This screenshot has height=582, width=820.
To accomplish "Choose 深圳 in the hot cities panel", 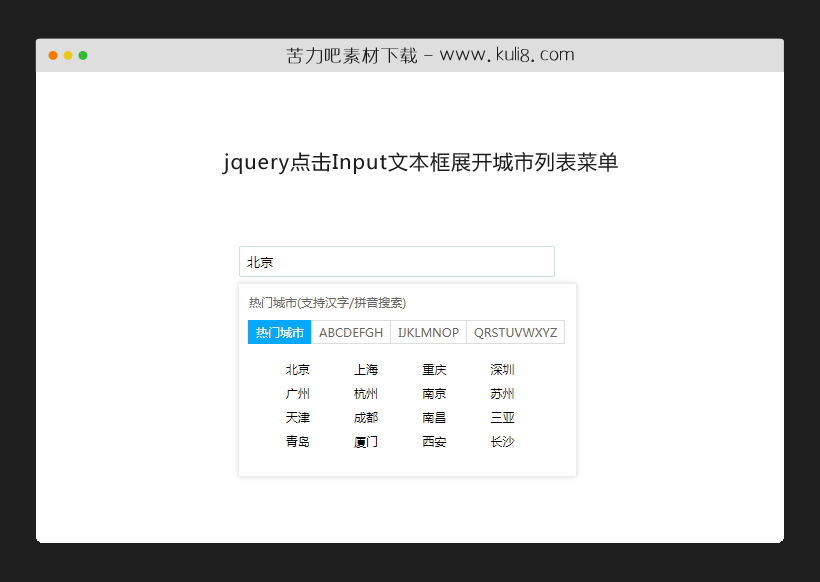I will (x=501, y=369).
